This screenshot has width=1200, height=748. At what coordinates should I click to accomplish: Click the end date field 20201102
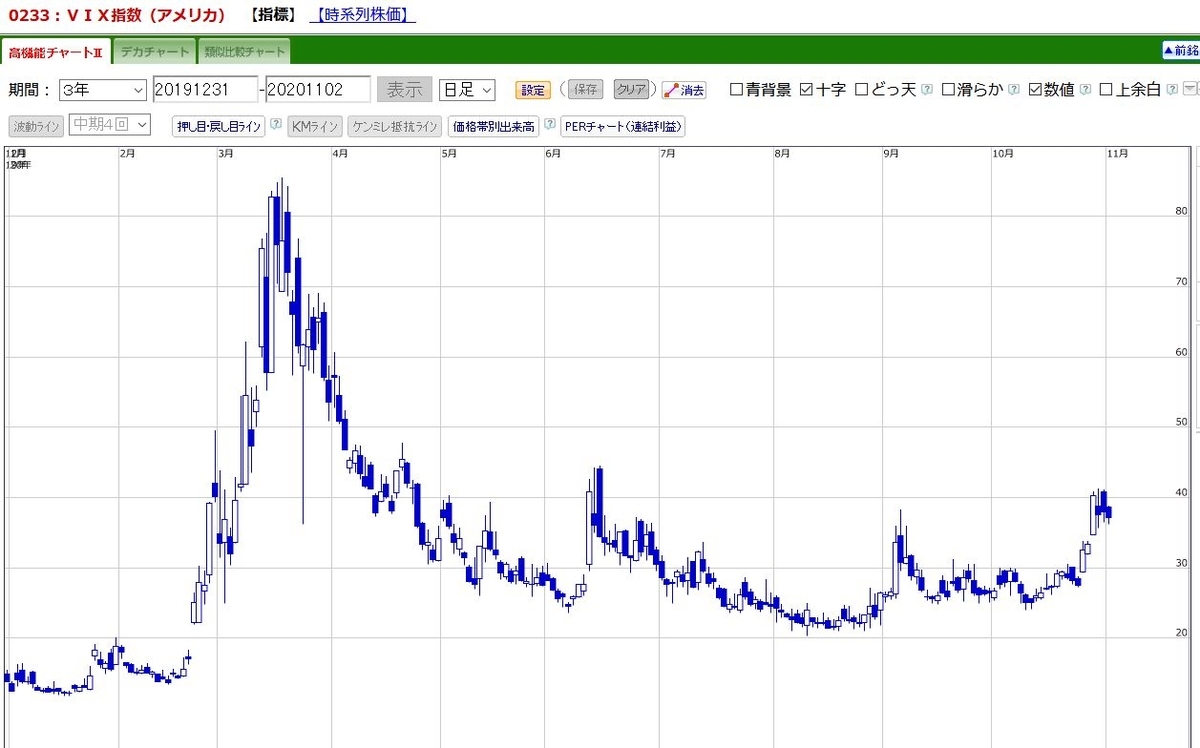pyautogui.click(x=318, y=90)
